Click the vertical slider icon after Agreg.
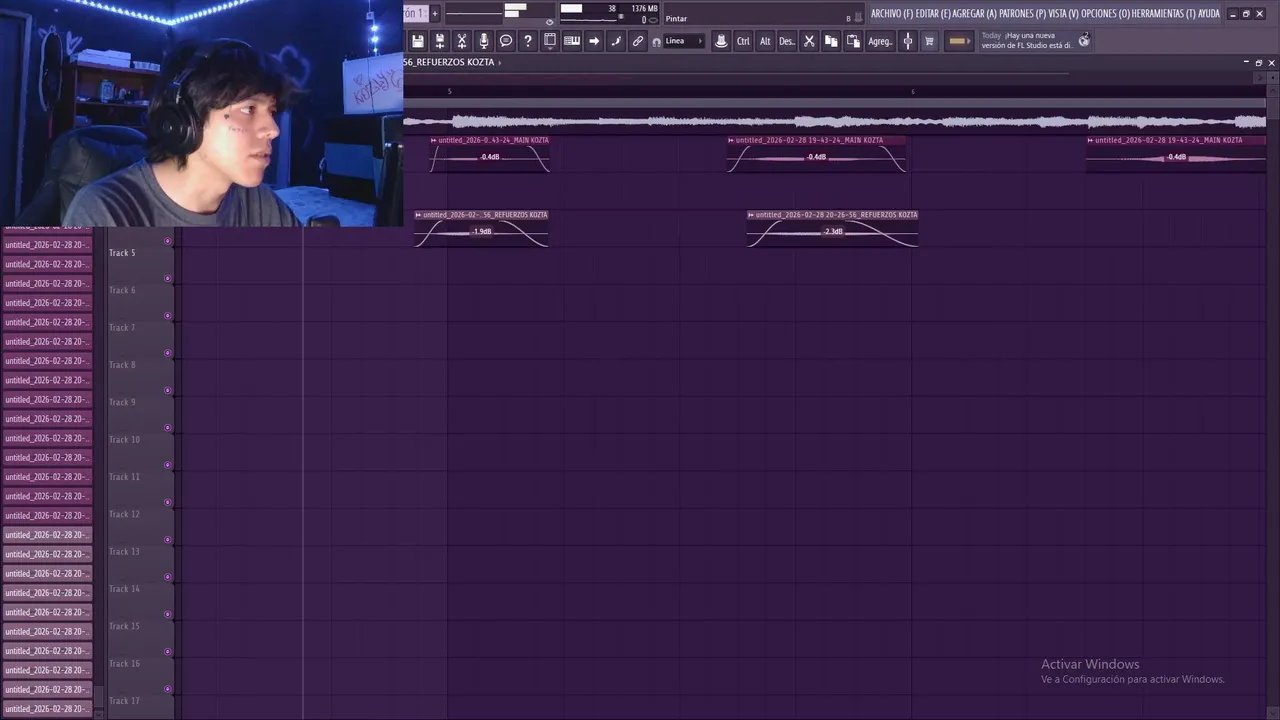Viewport: 1280px width, 720px height. click(908, 41)
